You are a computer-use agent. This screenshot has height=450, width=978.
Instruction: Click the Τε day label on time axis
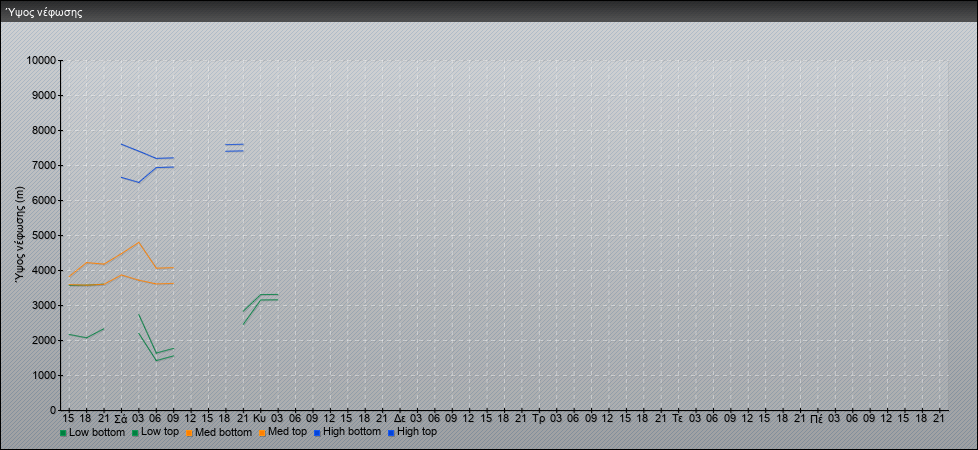tap(679, 419)
